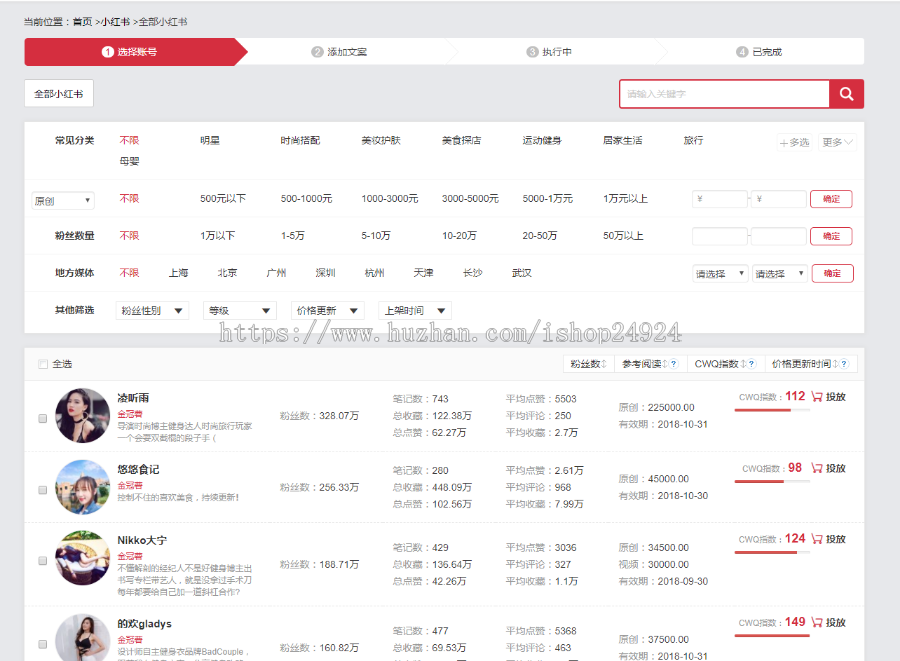Screen dimensions: 900x661
Task: Open the 等级 filter dropdown
Action: point(240,310)
